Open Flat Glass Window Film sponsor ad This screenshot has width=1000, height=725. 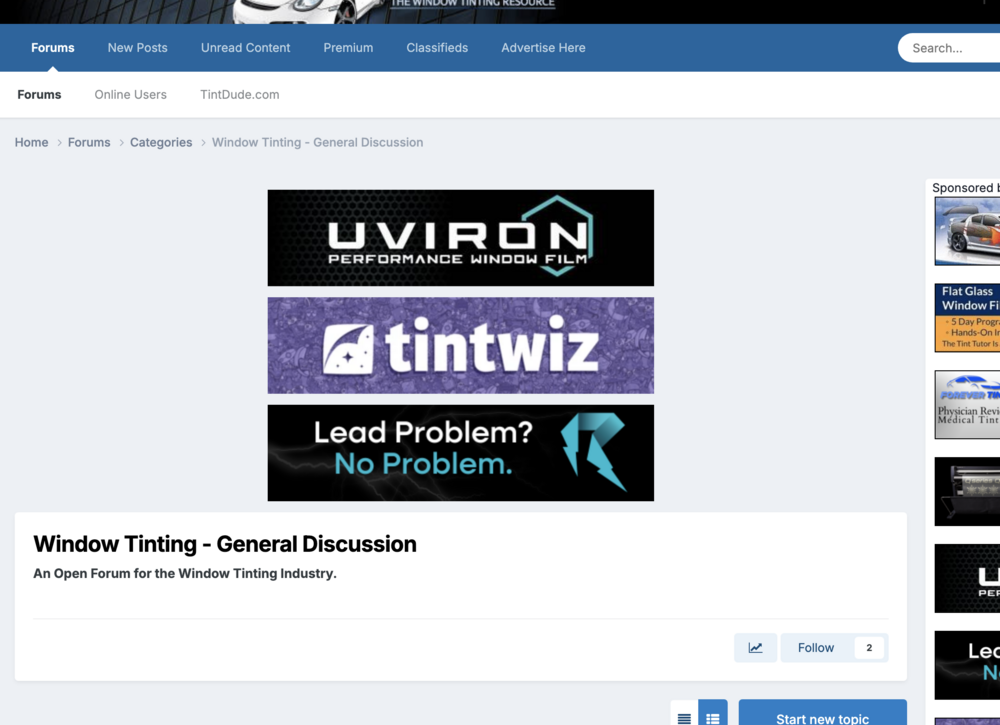coord(967,318)
